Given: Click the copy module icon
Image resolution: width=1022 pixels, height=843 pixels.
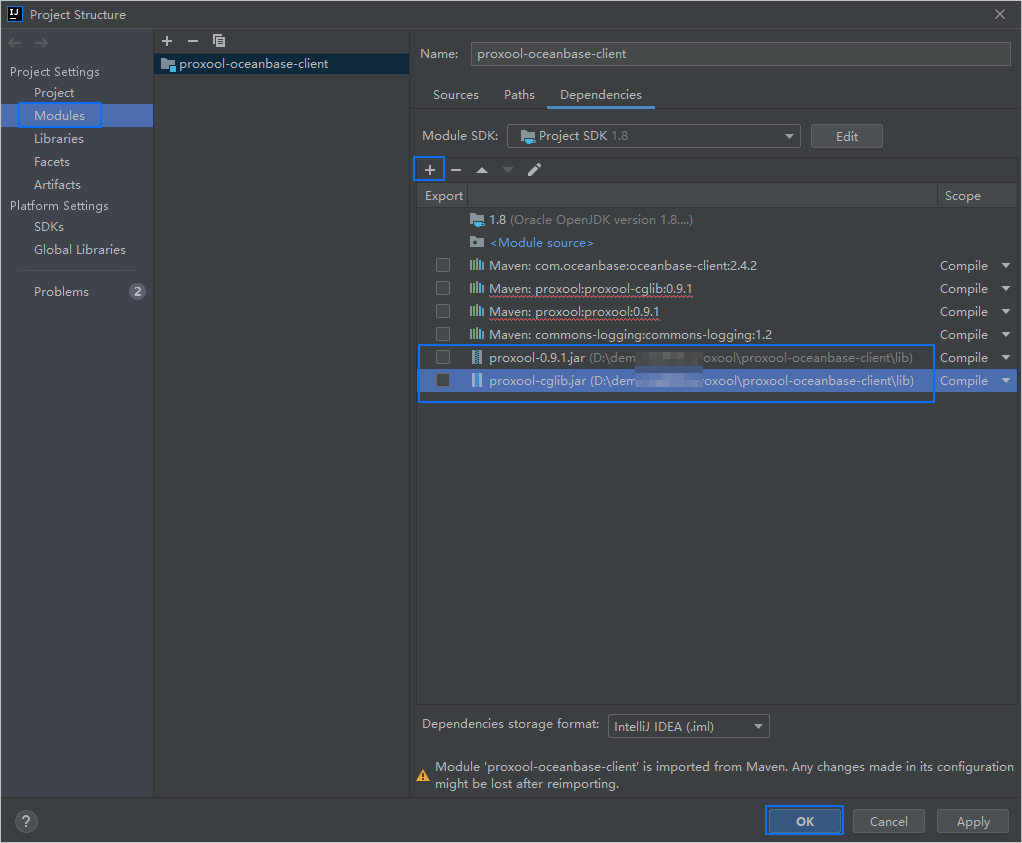Looking at the screenshot, I should [219, 41].
